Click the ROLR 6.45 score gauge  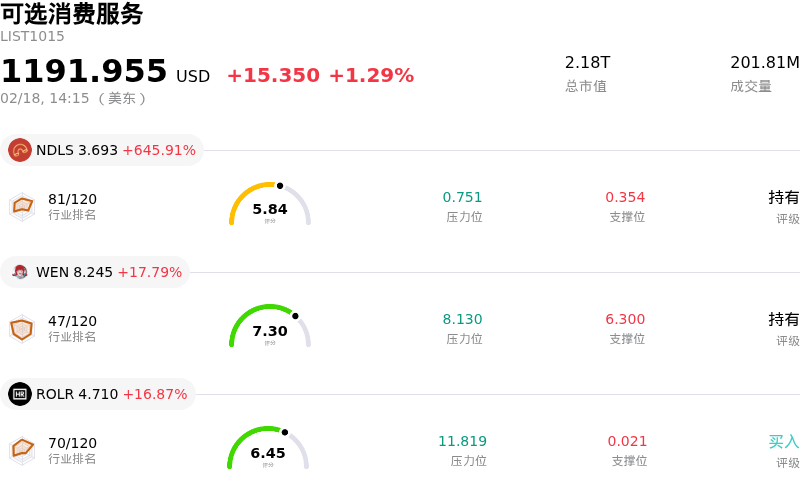pos(268,449)
